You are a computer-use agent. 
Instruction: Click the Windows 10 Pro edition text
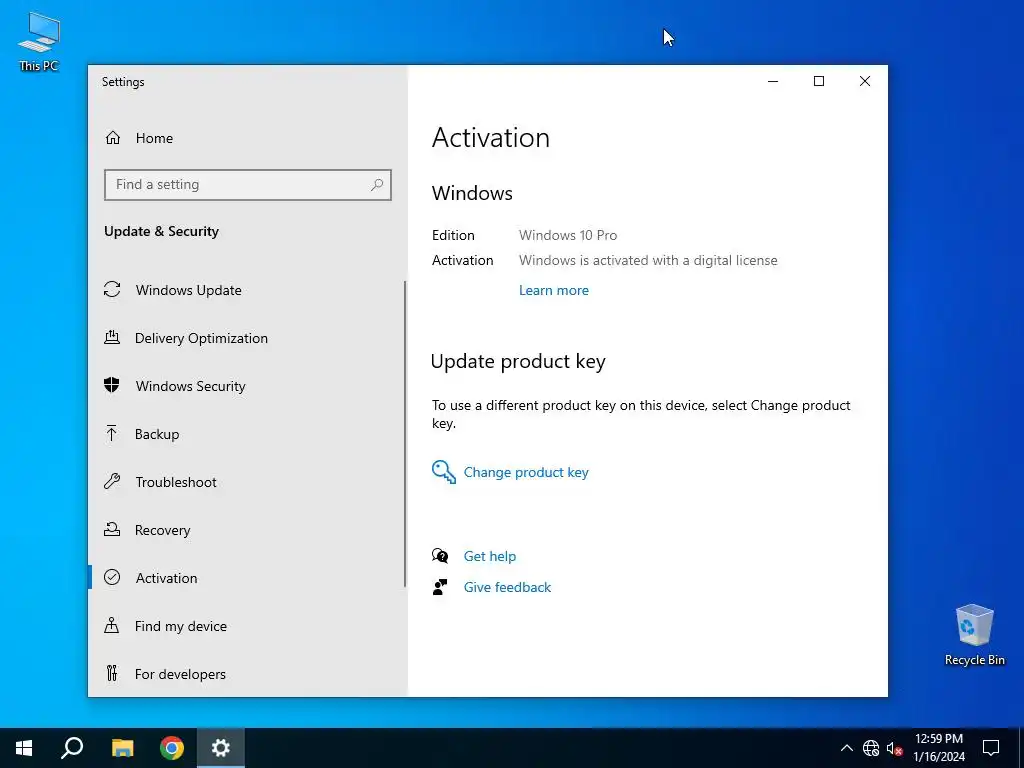pos(568,235)
